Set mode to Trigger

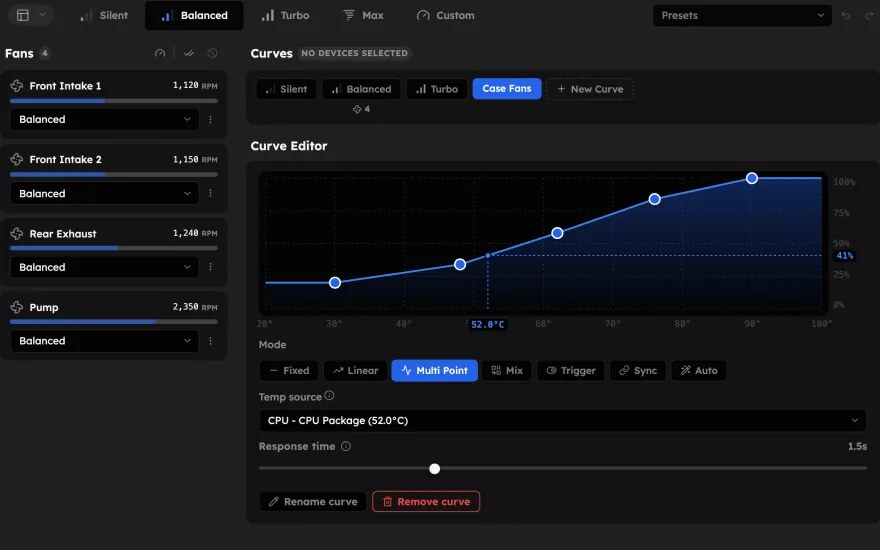click(571, 370)
